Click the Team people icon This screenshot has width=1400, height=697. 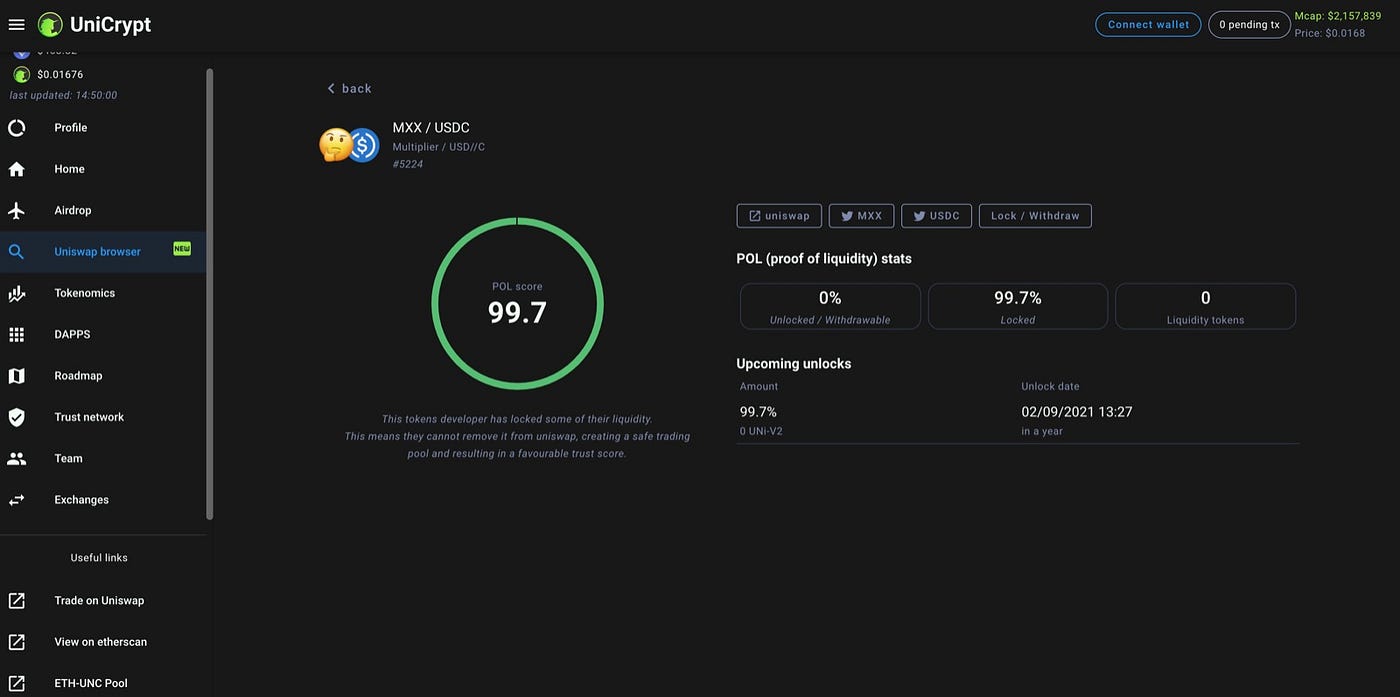click(16, 459)
